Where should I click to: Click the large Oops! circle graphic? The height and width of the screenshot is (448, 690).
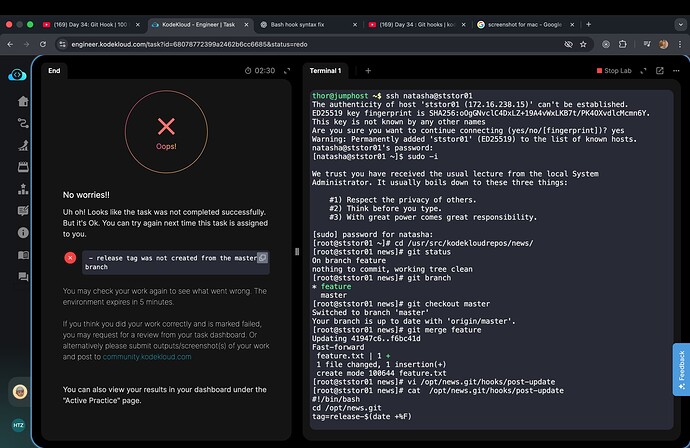coord(166,132)
